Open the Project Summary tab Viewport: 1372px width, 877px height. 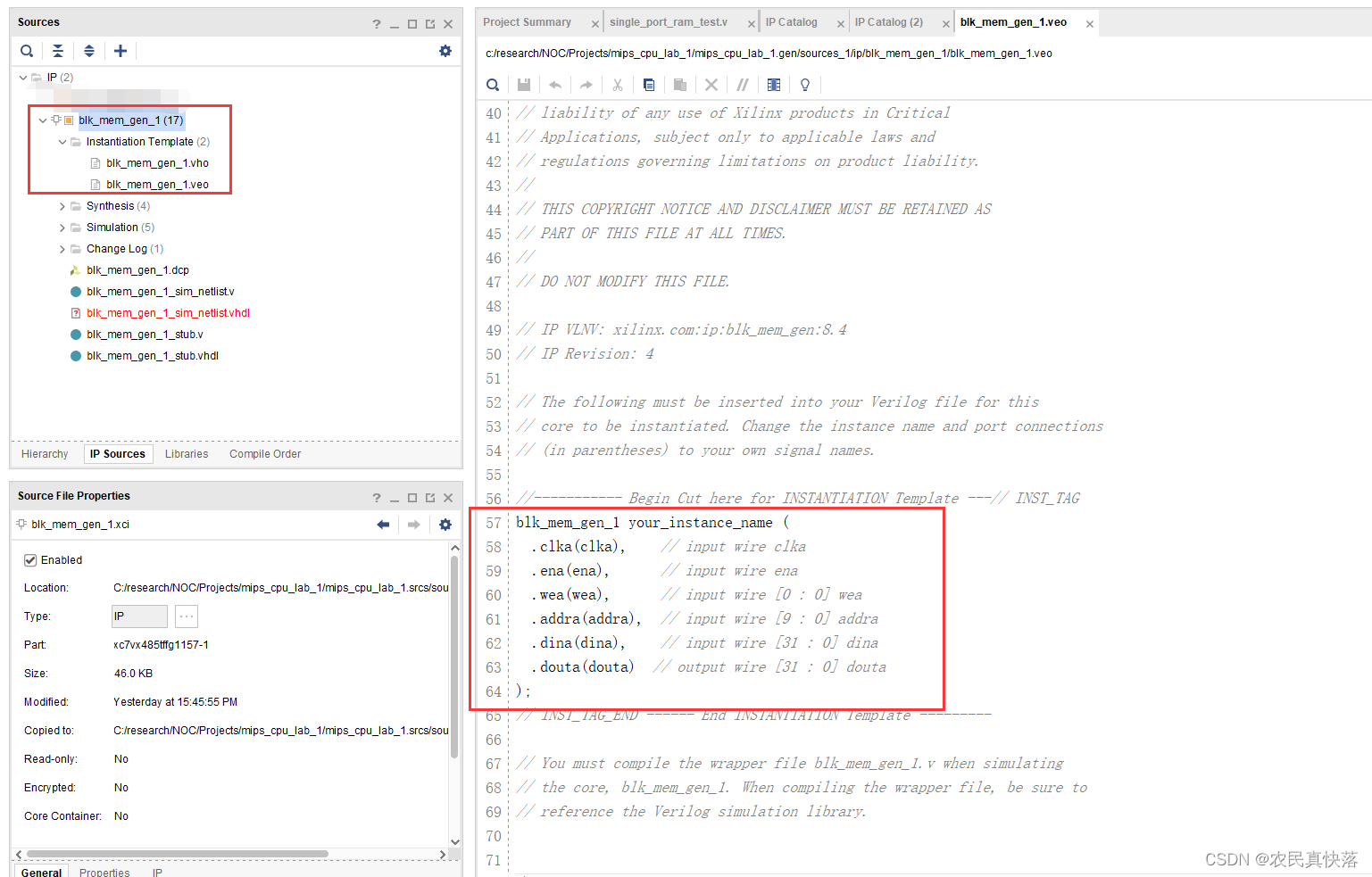527,22
